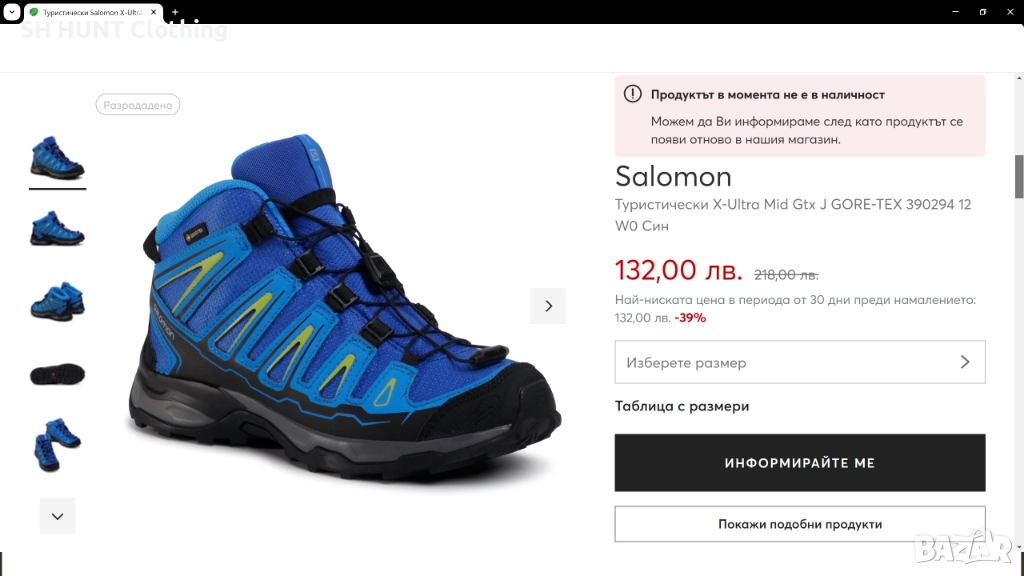Switch to the "Туристически Salomon" tab
1024x576 pixels.
click(x=88, y=12)
